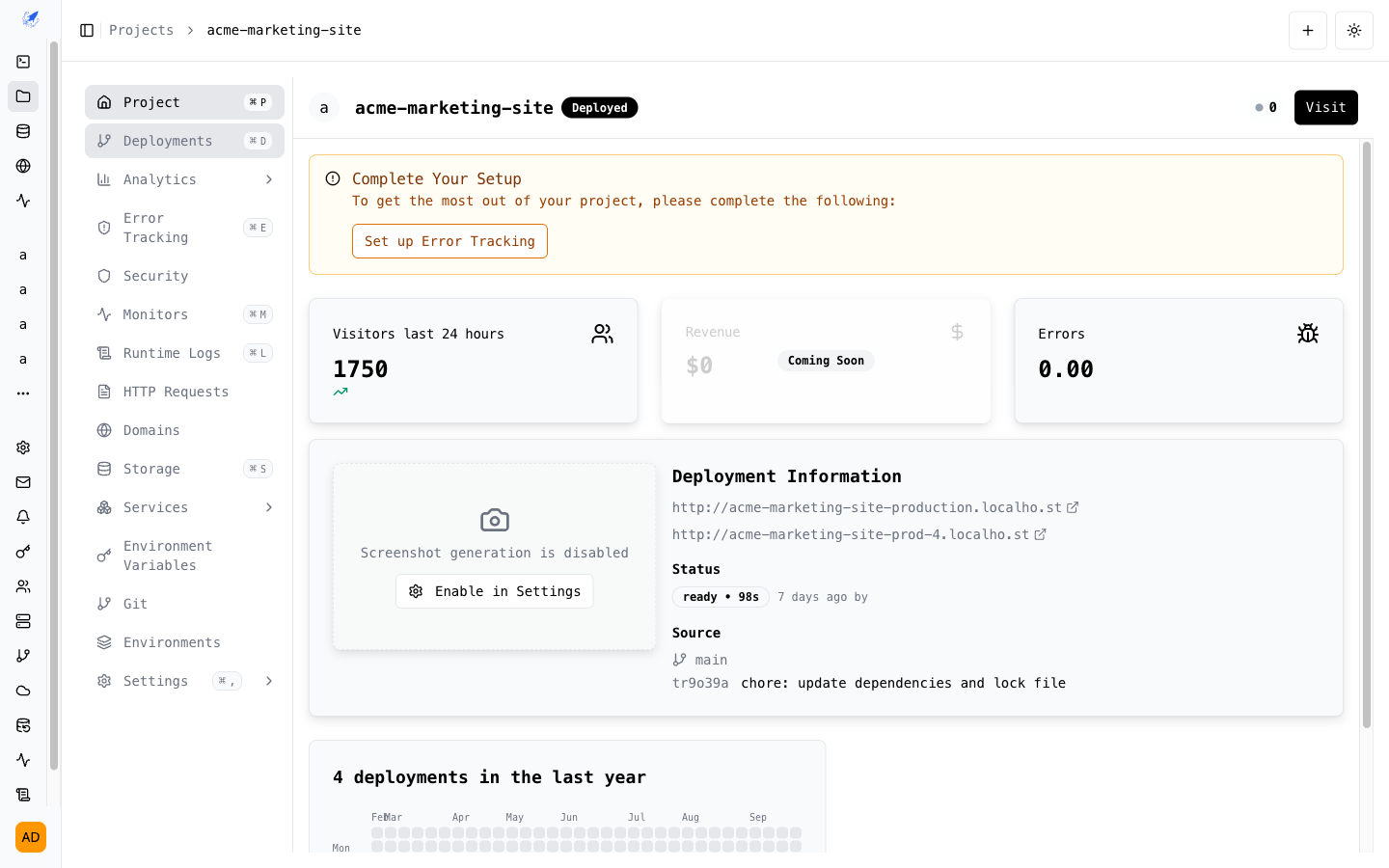Click Set up Error Tracking
Screen dimensions: 1389x868
pyautogui.click(x=449, y=241)
